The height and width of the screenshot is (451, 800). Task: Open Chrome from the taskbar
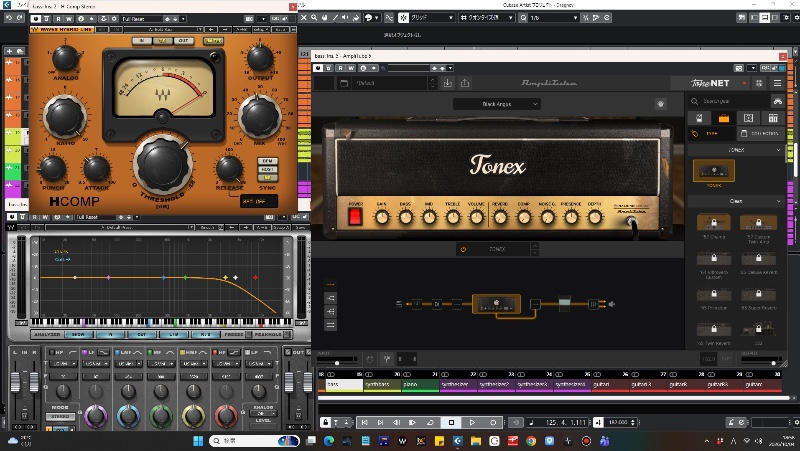click(x=531, y=441)
